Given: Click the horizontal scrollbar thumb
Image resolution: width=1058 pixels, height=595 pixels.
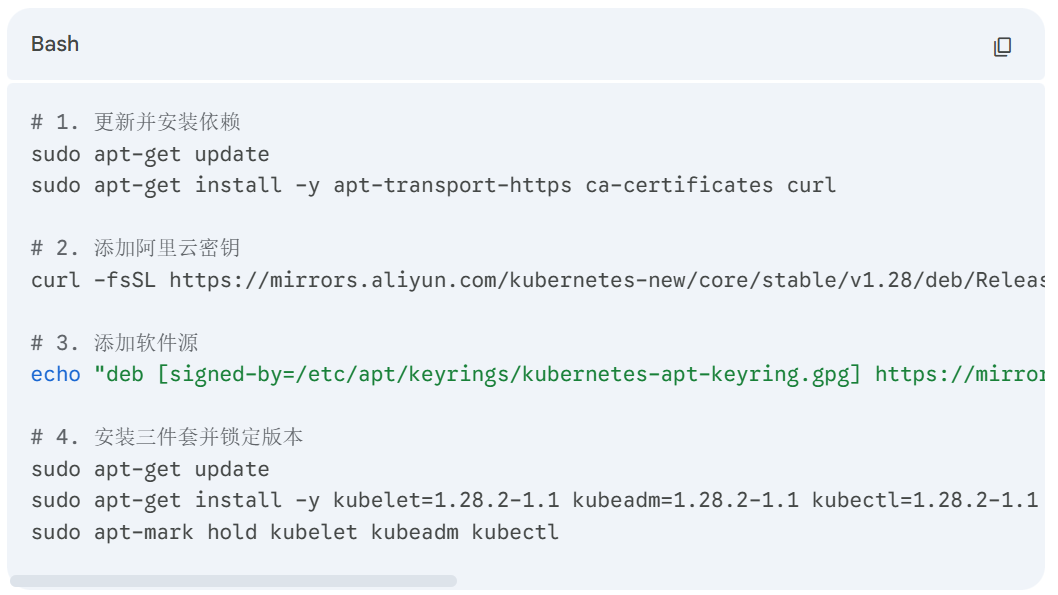Looking at the screenshot, I should point(233,581).
